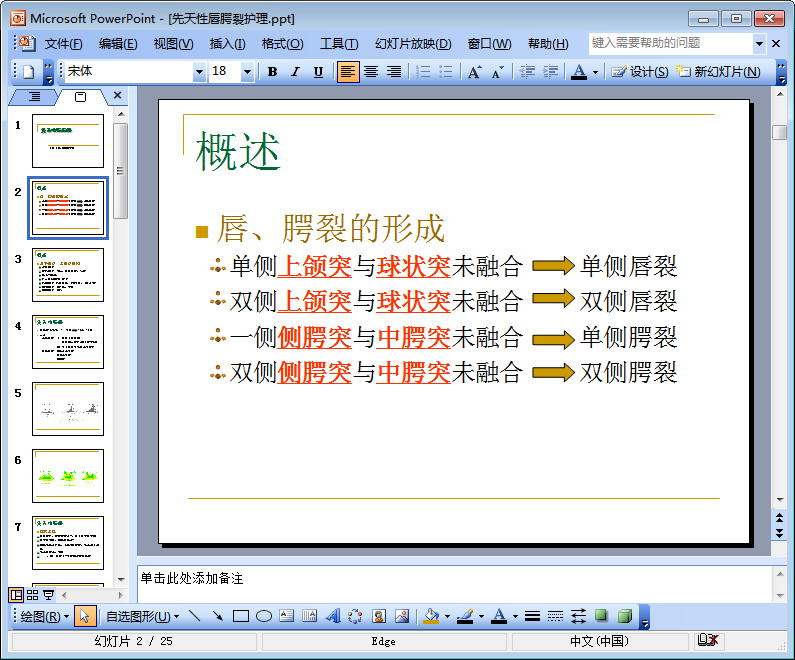Screen dimensions: 795x660
Task: Click the Numbered list icon
Action: coord(422,72)
